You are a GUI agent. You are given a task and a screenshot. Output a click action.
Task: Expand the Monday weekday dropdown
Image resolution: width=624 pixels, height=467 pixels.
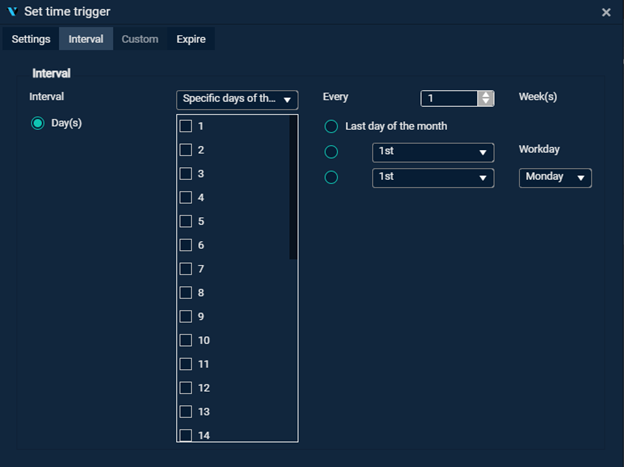click(555, 177)
